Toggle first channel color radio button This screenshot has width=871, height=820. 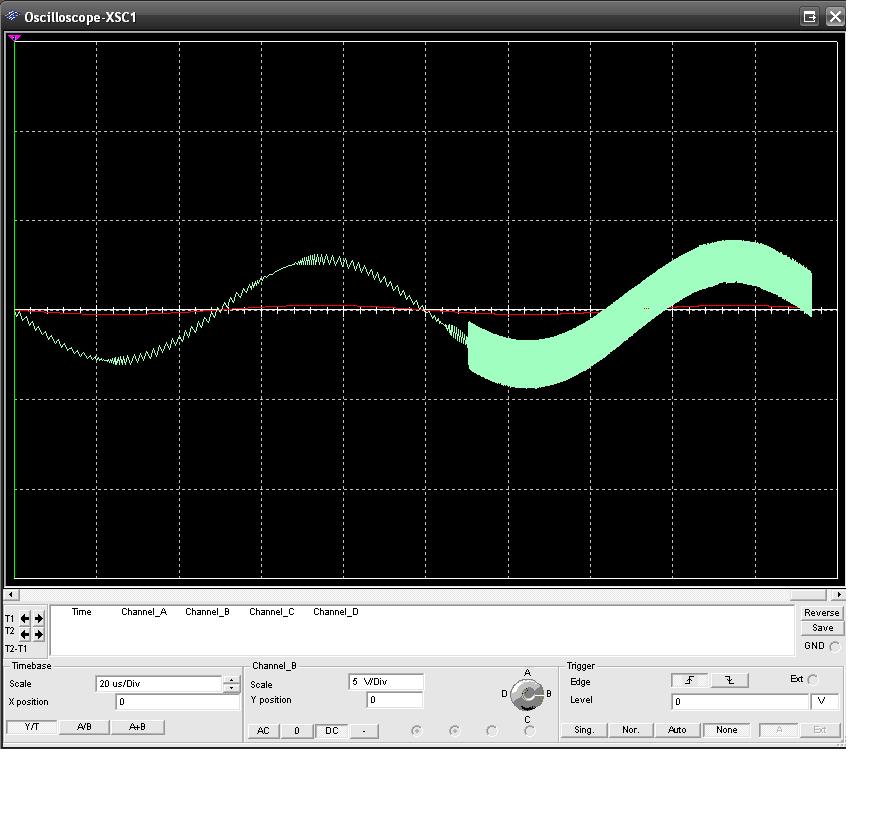tap(416, 731)
